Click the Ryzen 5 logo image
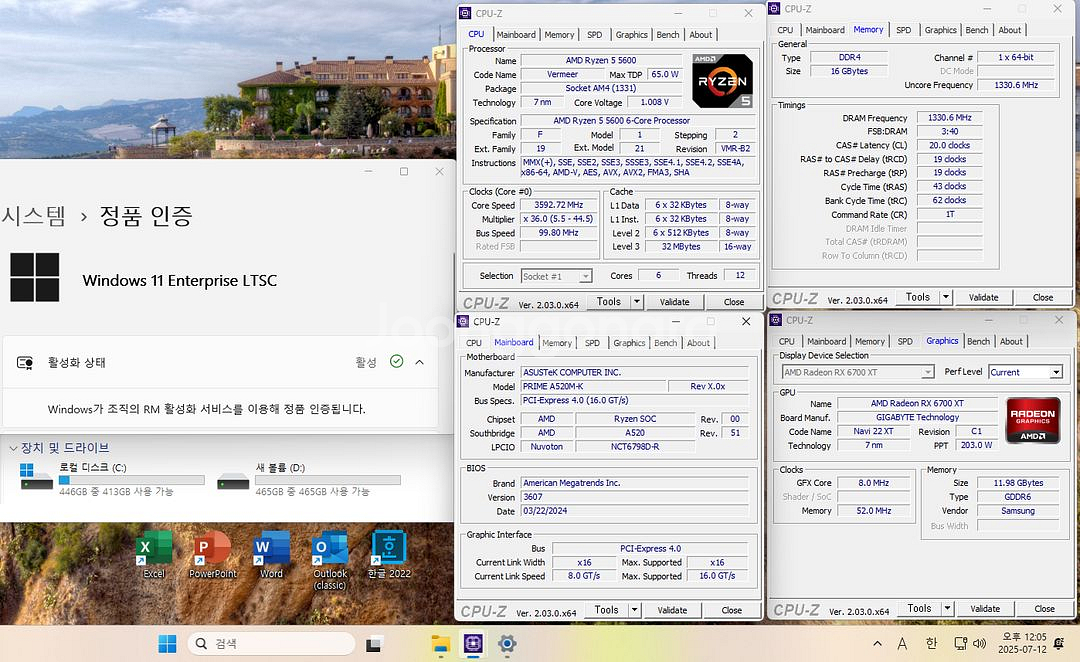This screenshot has width=1080, height=662. [x=722, y=81]
